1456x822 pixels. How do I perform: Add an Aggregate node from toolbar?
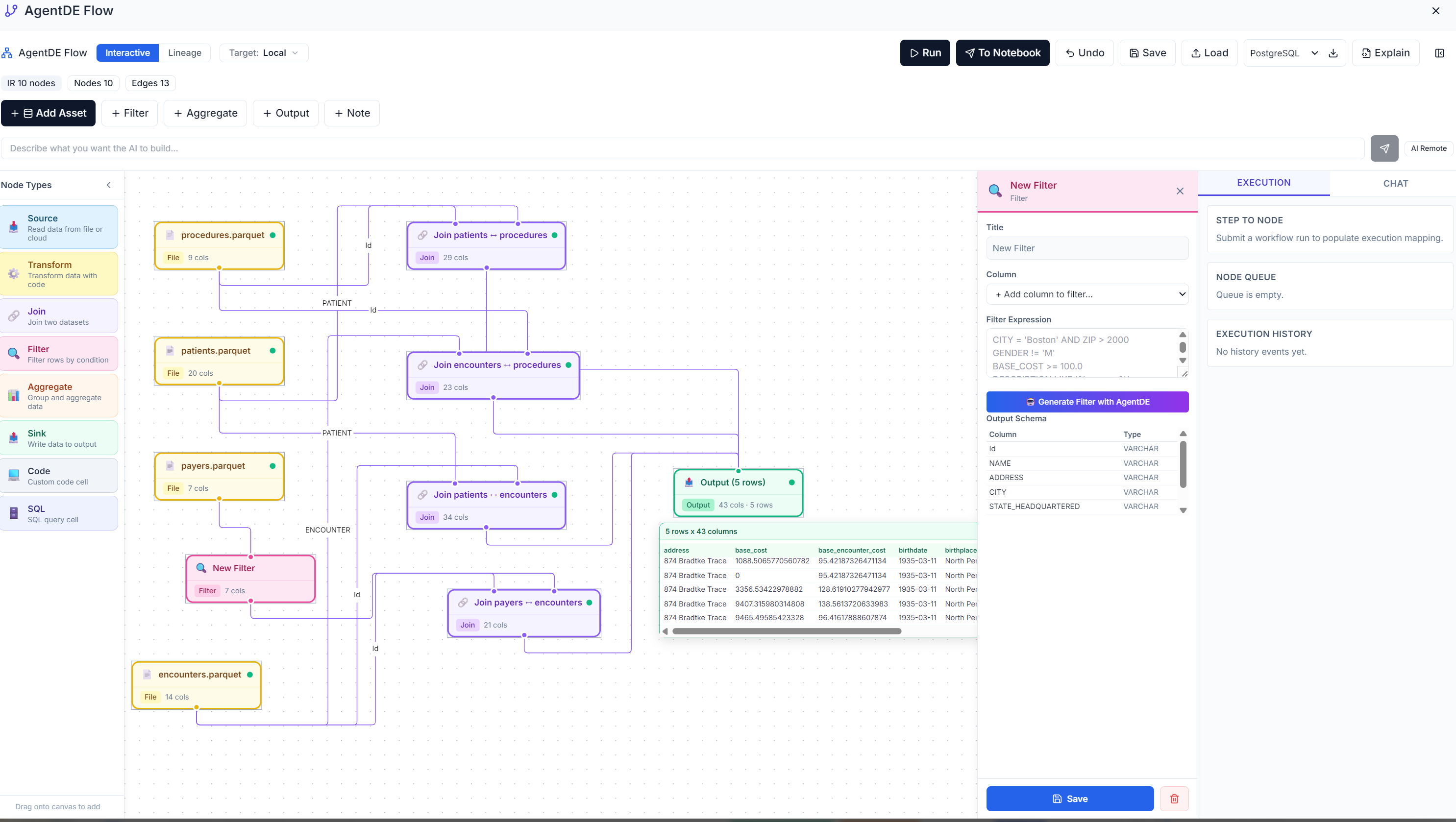[205, 113]
